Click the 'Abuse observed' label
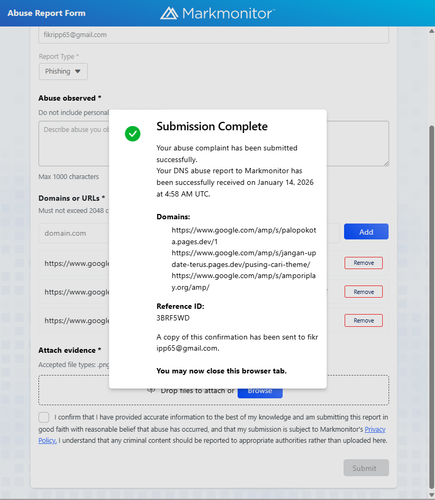Viewport: 435px width, 500px height. pos(69,98)
